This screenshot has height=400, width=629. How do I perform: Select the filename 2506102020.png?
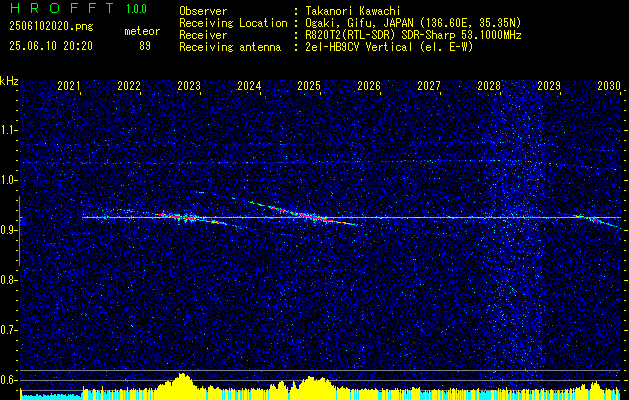point(51,27)
